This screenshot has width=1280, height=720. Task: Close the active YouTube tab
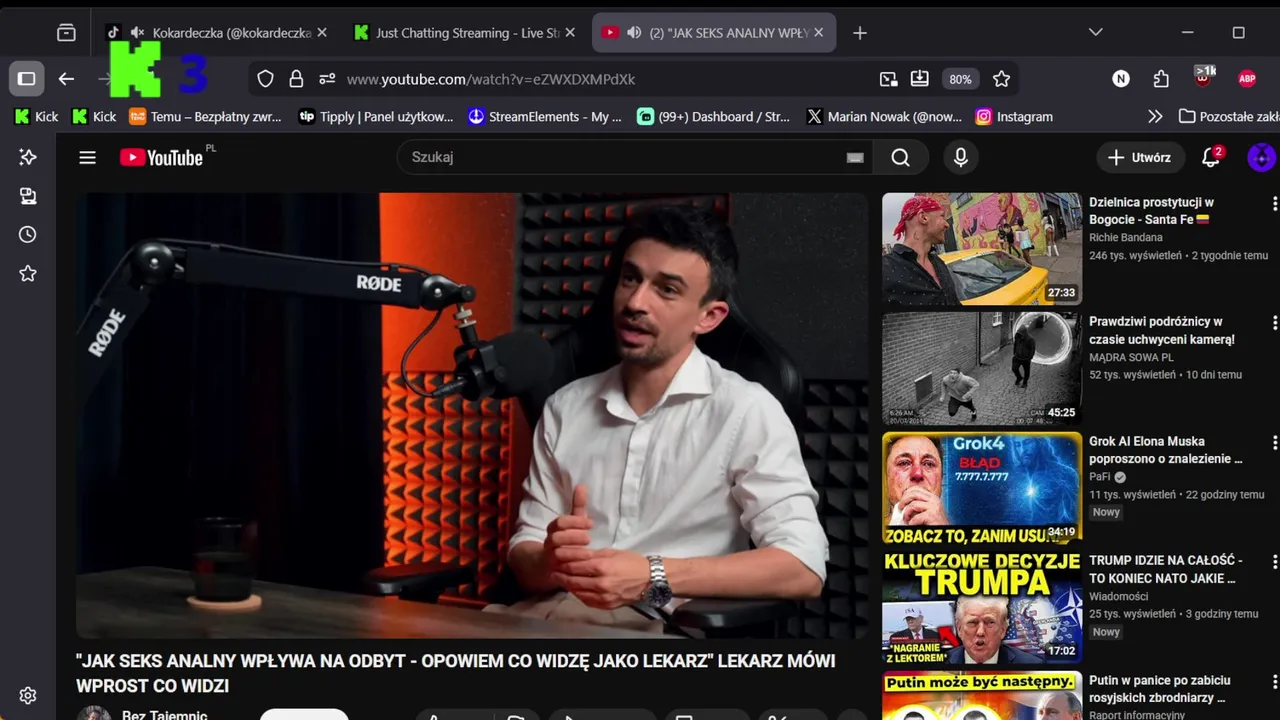818,33
